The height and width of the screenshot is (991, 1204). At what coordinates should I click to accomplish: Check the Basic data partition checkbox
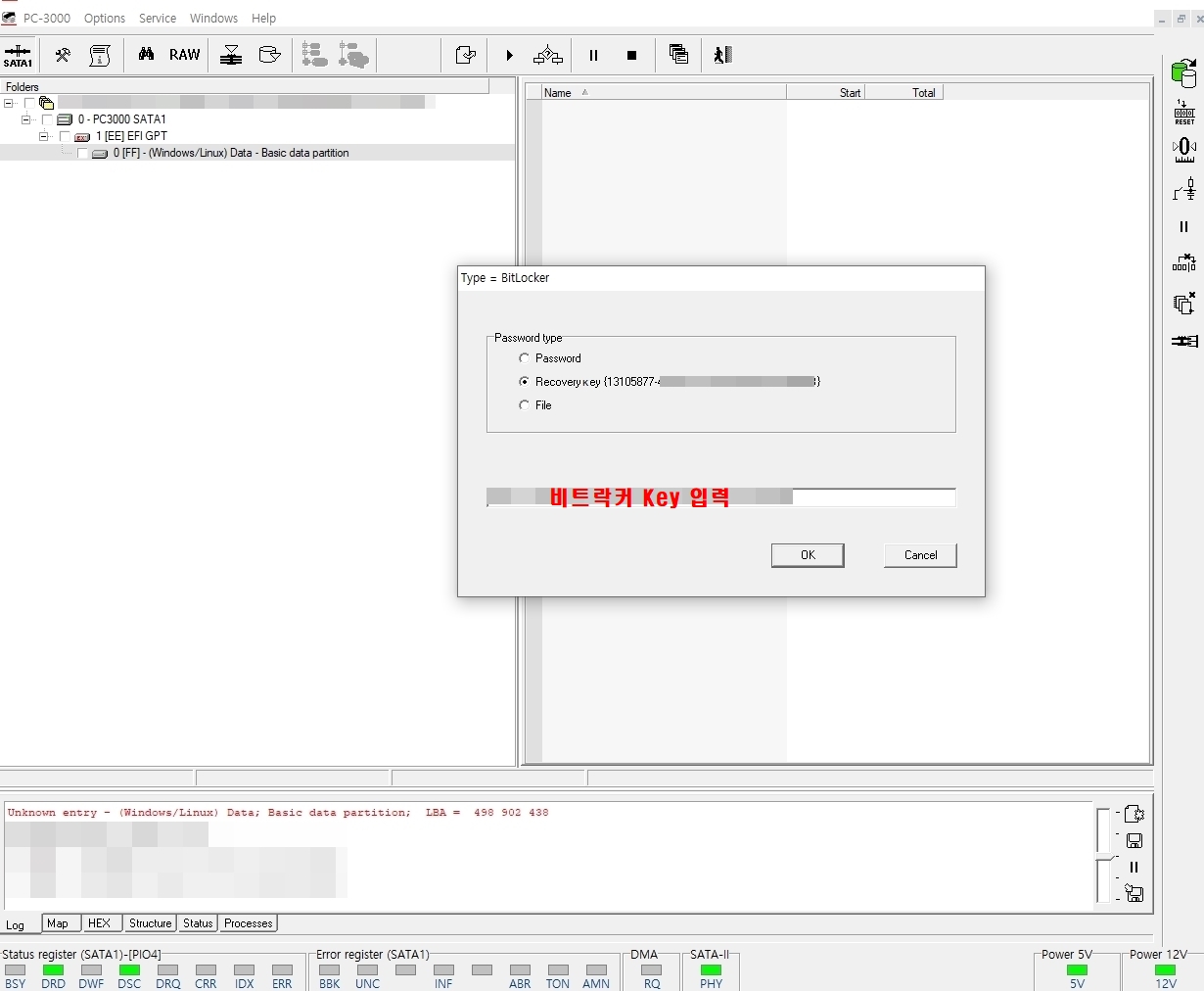pyautogui.click(x=82, y=153)
